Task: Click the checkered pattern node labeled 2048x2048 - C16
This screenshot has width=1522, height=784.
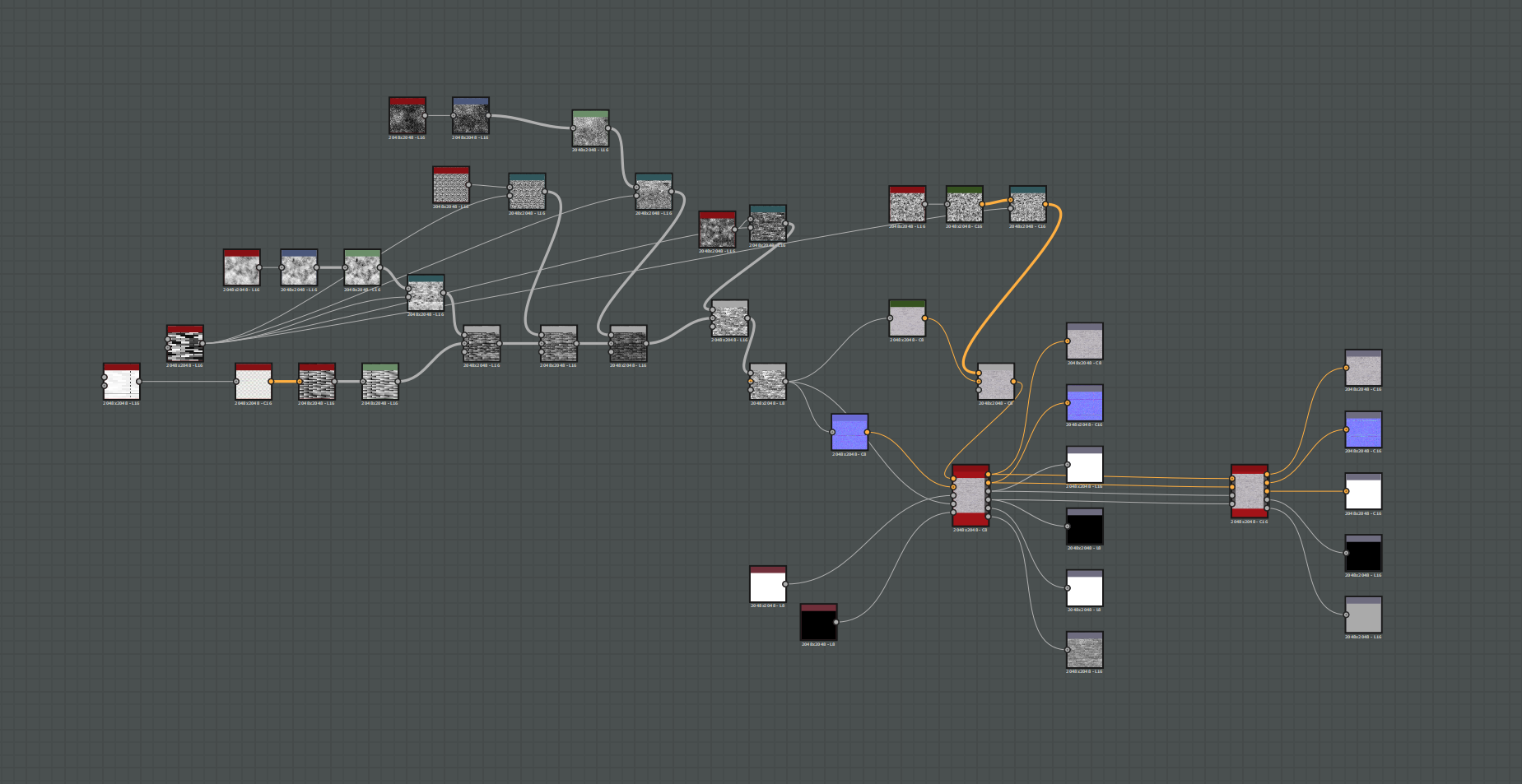Action: (x=252, y=381)
